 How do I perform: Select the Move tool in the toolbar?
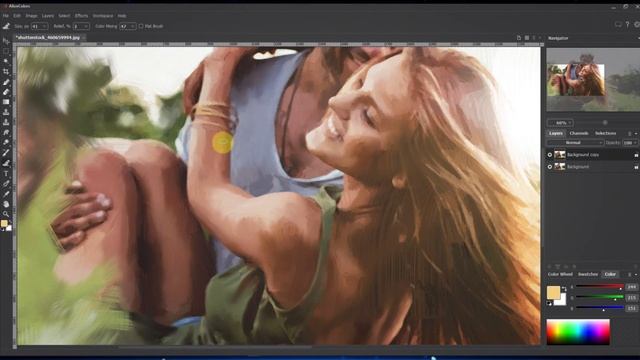coord(6,41)
